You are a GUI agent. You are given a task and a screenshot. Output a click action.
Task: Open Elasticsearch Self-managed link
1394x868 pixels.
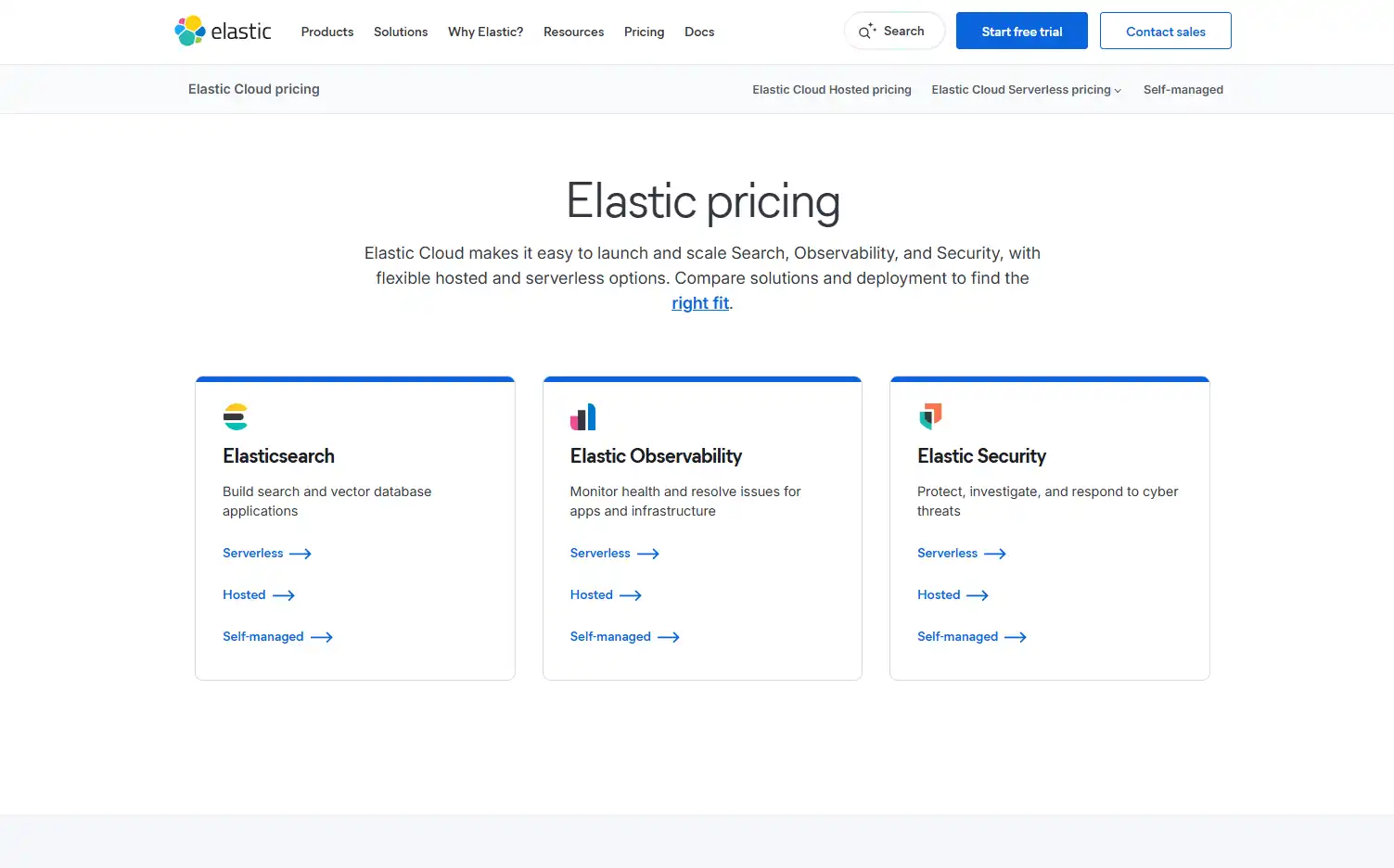[277, 637]
